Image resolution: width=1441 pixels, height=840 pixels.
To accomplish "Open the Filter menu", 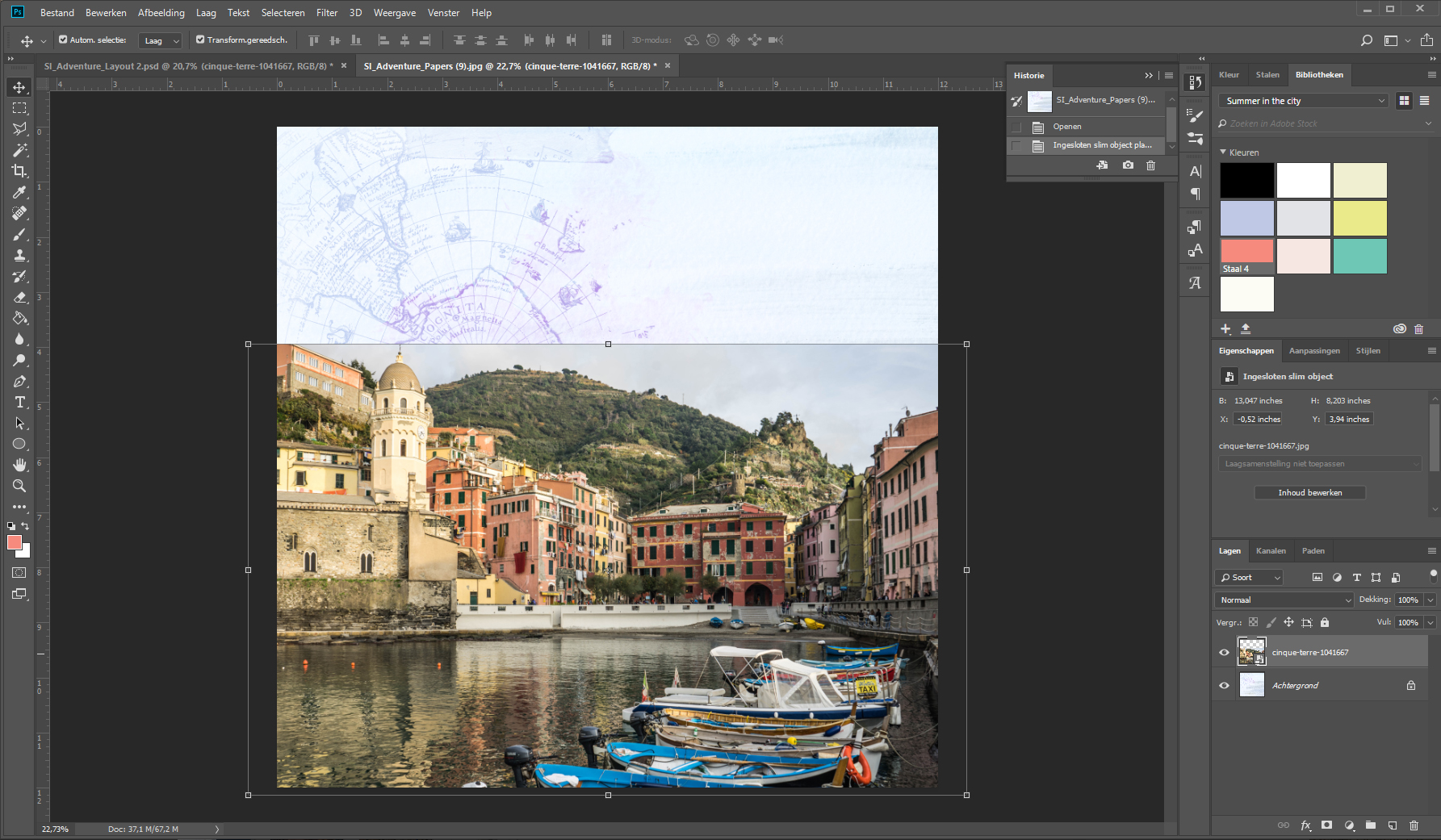I will [326, 13].
